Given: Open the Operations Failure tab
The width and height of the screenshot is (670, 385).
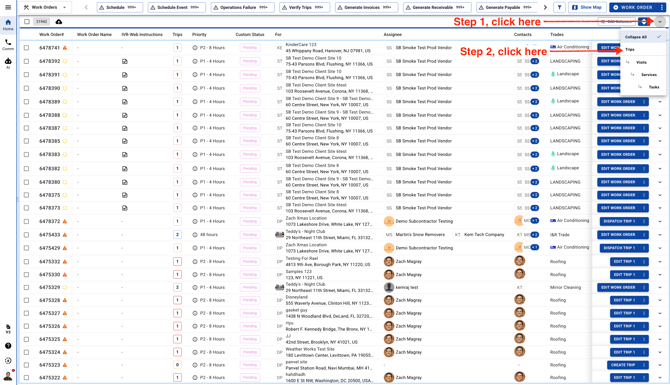Looking at the screenshot, I should point(243,7).
